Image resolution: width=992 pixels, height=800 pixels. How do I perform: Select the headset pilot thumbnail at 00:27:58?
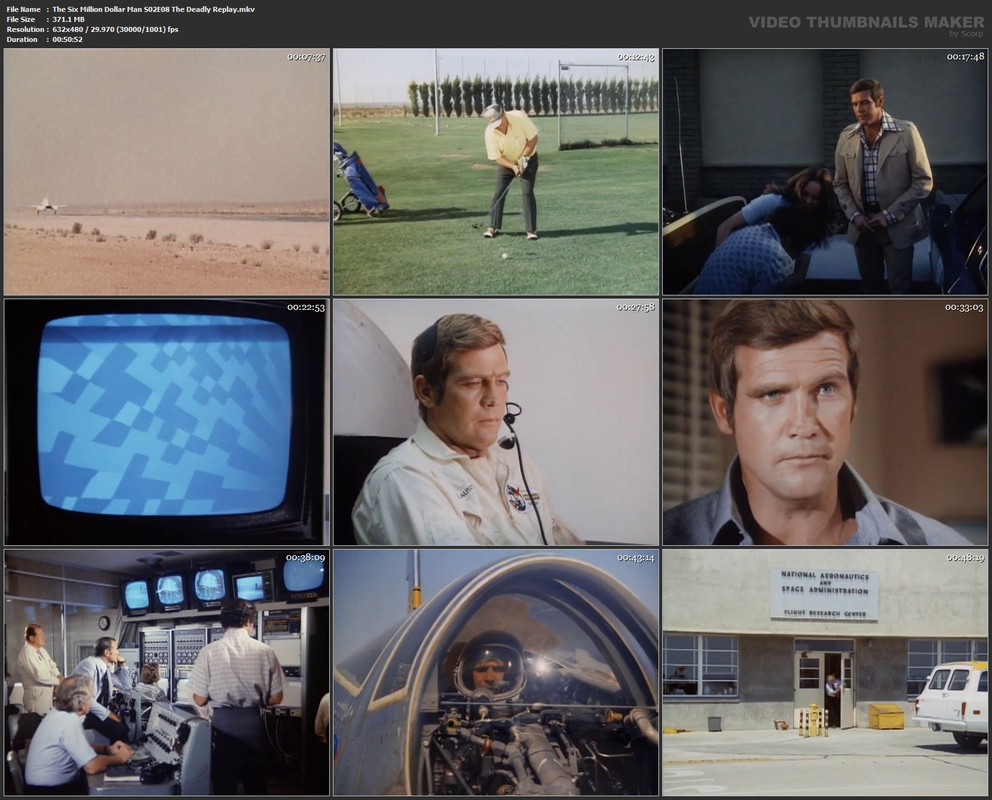click(x=496, y=422)
